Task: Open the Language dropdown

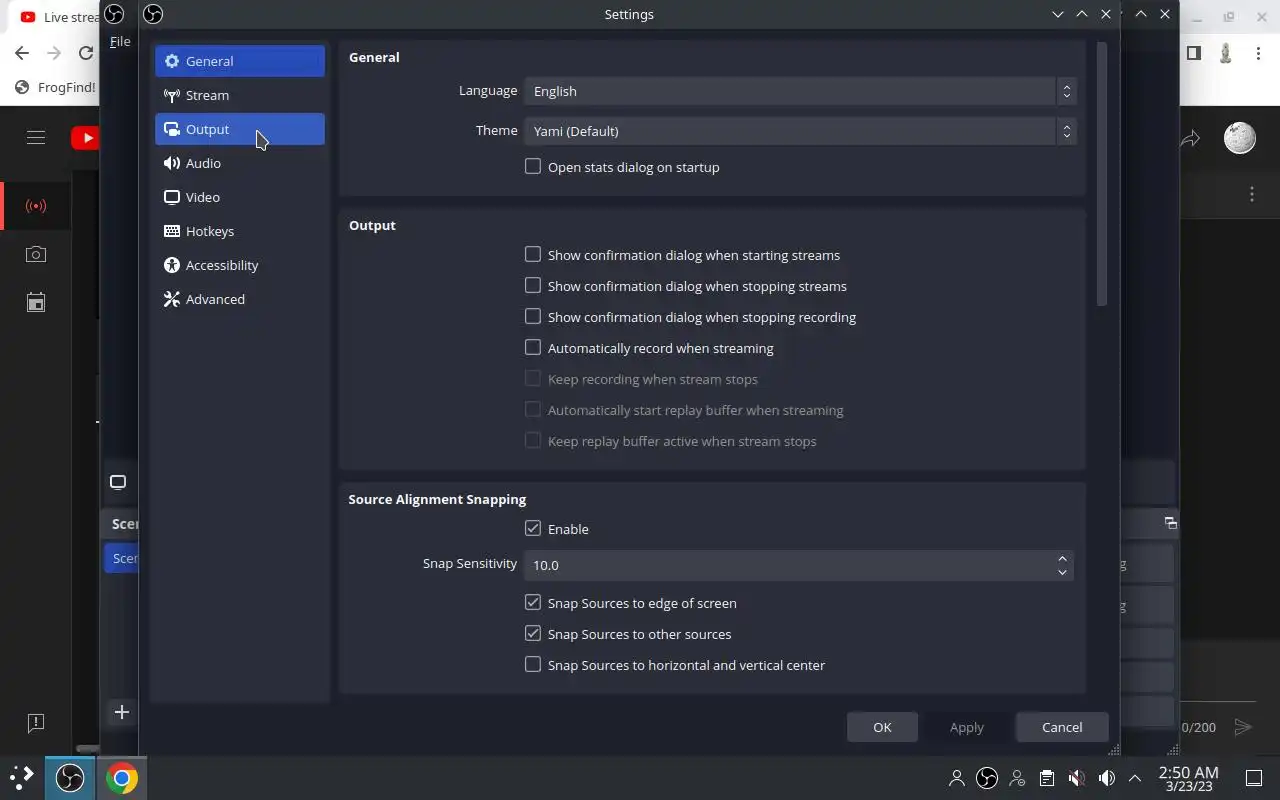Action: pos(800,91)
